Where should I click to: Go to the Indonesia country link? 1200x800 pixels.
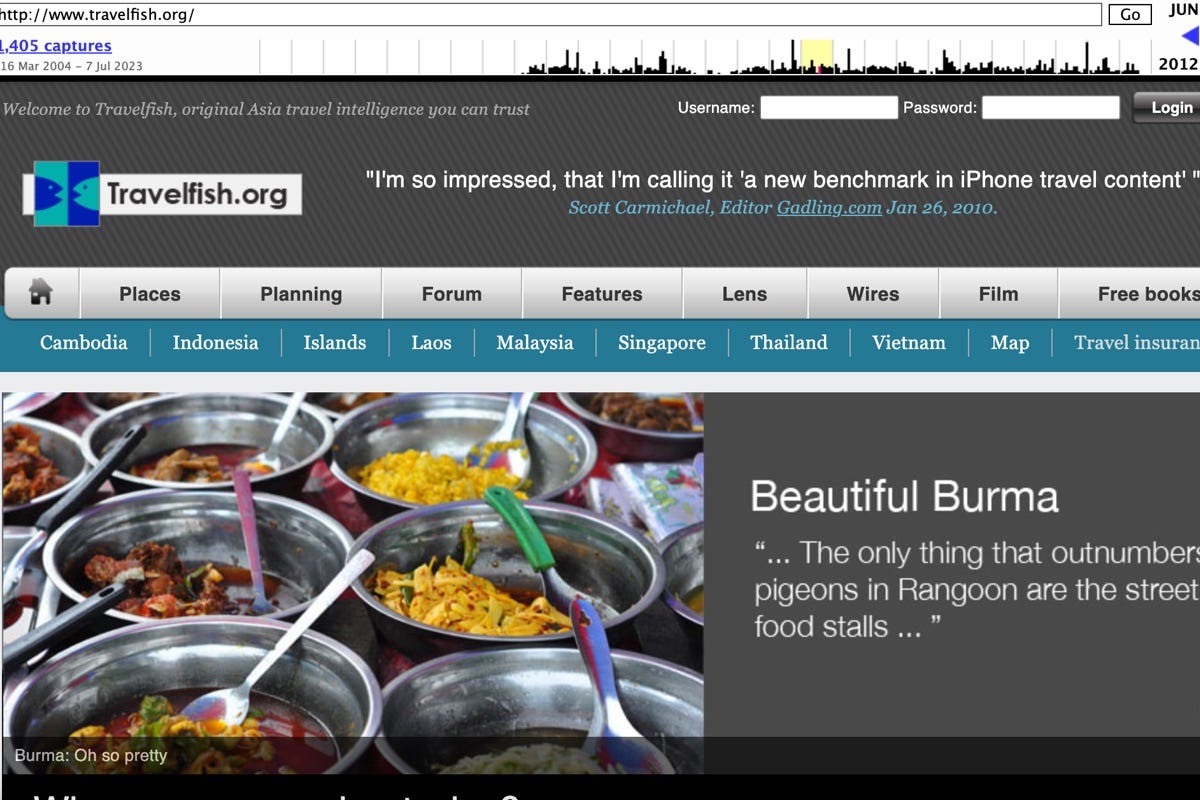(x=215, y=343)
